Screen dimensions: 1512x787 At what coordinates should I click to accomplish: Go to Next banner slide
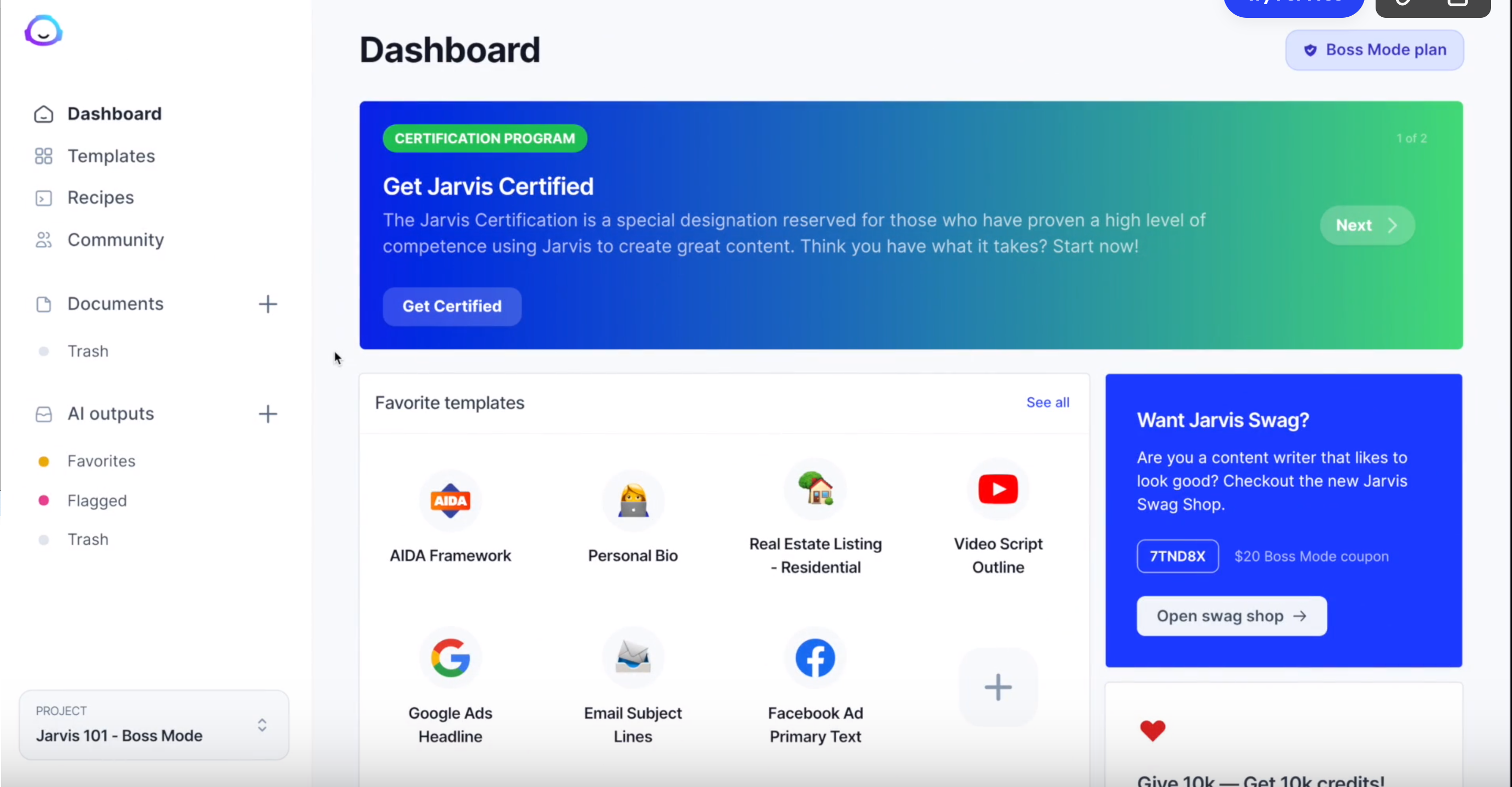(x=1368, y=225)
